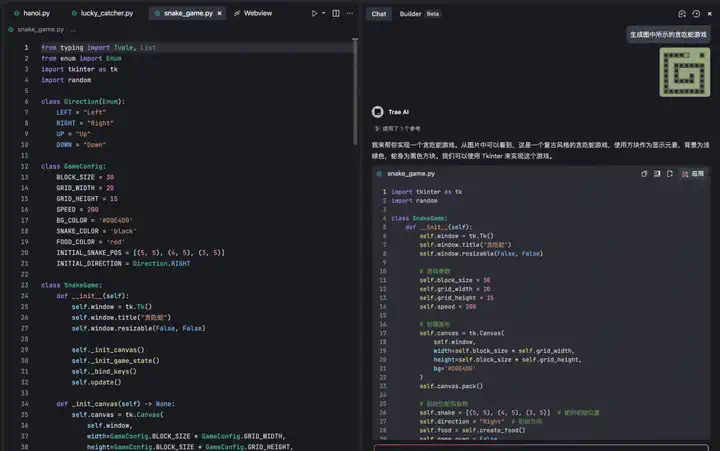Viewport: 720px width, 451px height.
Task: Click the link icon on the Webview tab
Action: point(237,13)
